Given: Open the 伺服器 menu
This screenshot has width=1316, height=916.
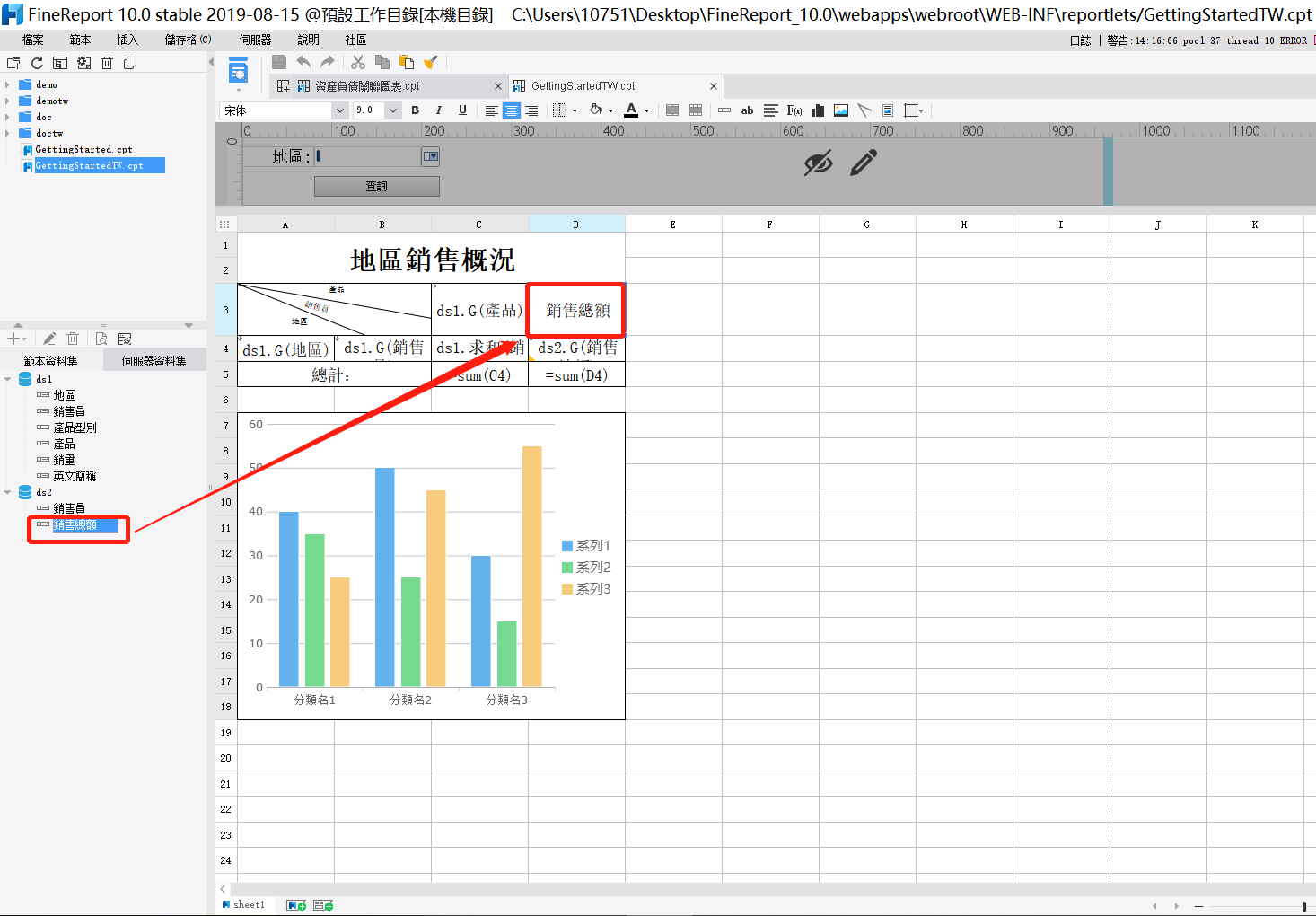Looking at the screenshot, I should pyautogui.click(x=256, y=40).
